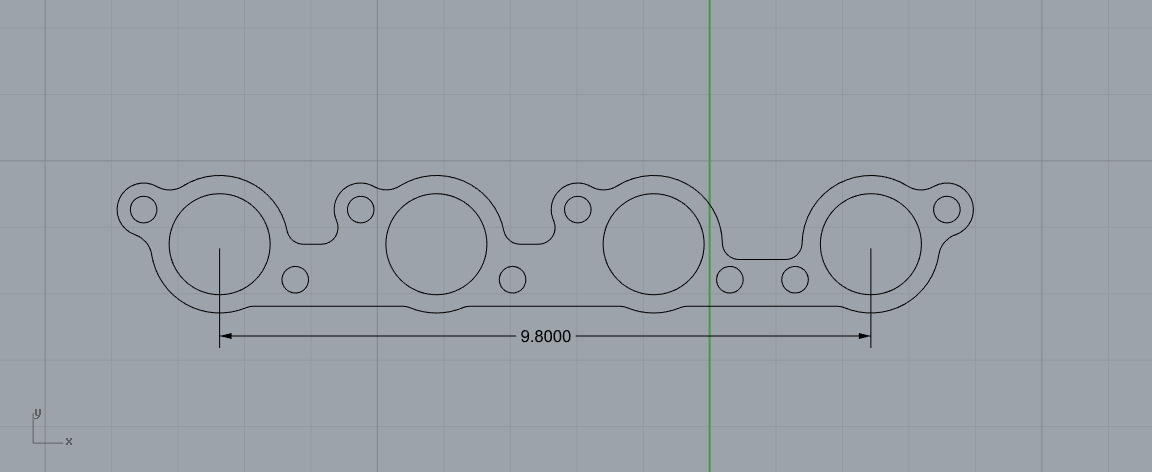Select the rightmost large port circle
This screenshot has height=472, width=1152.
point(871,244)
